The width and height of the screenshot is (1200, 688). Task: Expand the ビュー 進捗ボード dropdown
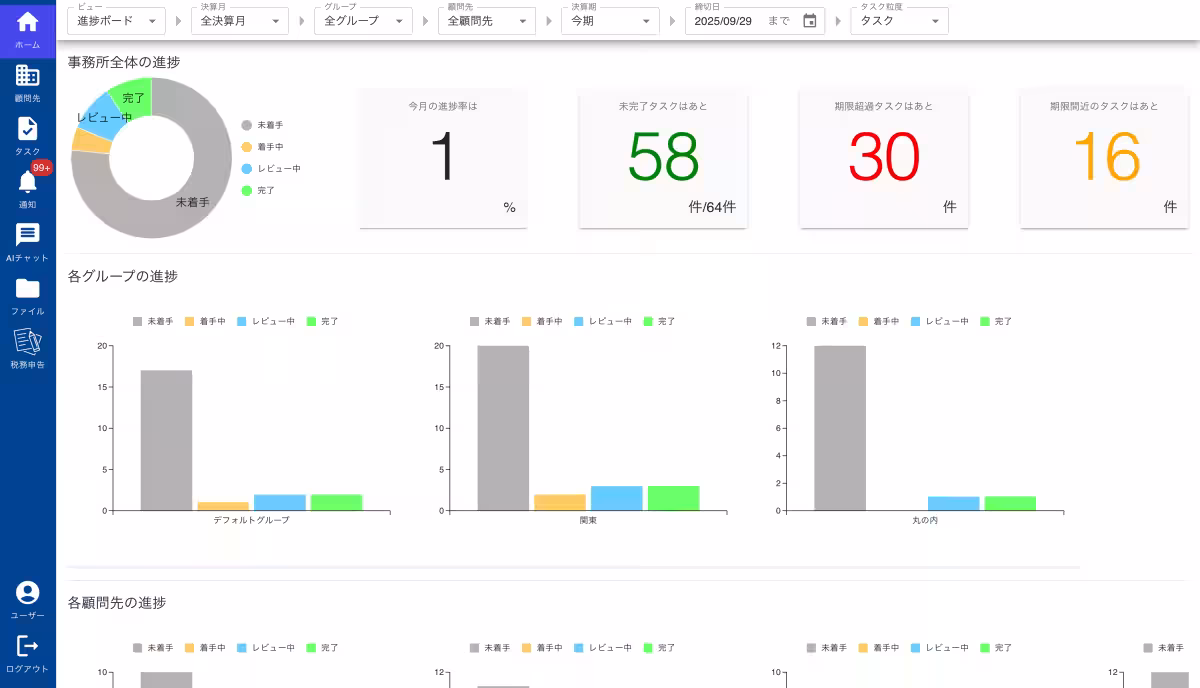(x=117, y=21)
